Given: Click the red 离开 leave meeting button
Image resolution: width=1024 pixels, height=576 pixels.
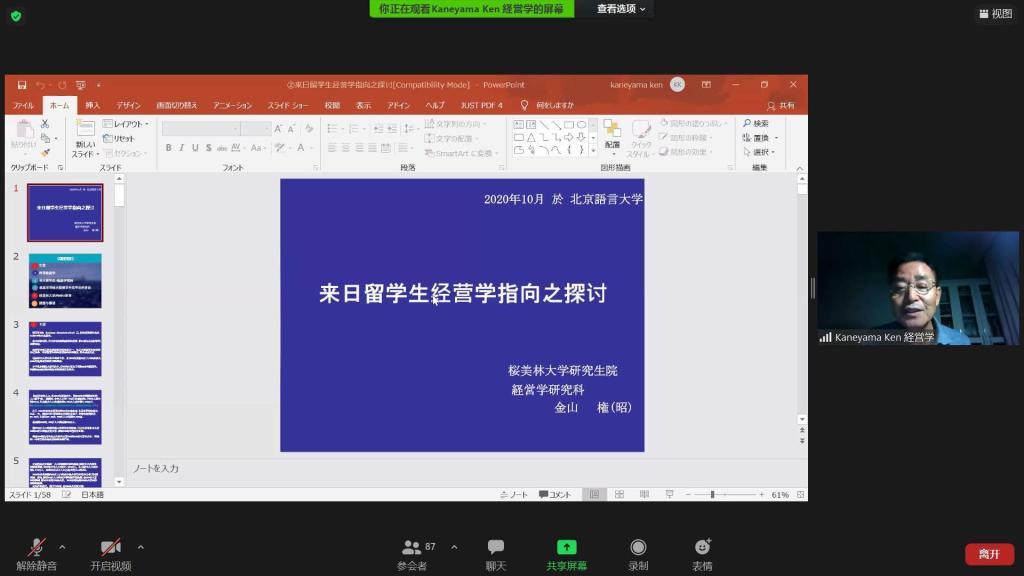Looking at the screenshot, I should tap(988, 554).
